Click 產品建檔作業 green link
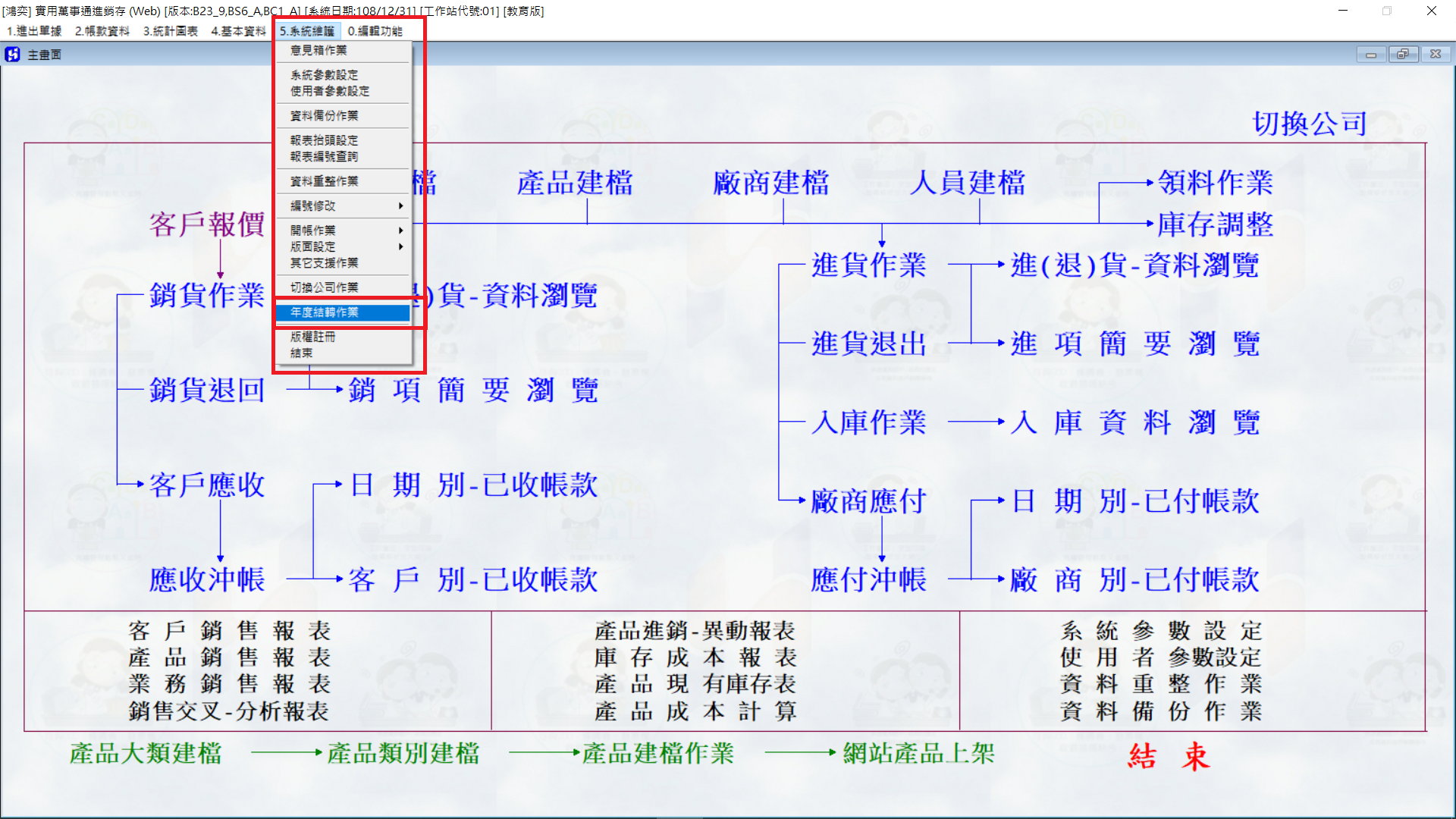 point(658,754)
